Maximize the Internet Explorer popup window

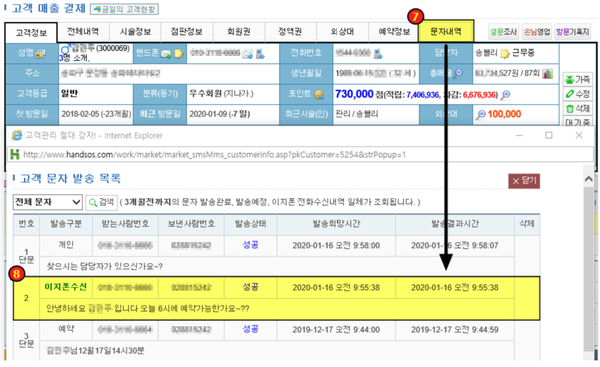tap(549, 135)
